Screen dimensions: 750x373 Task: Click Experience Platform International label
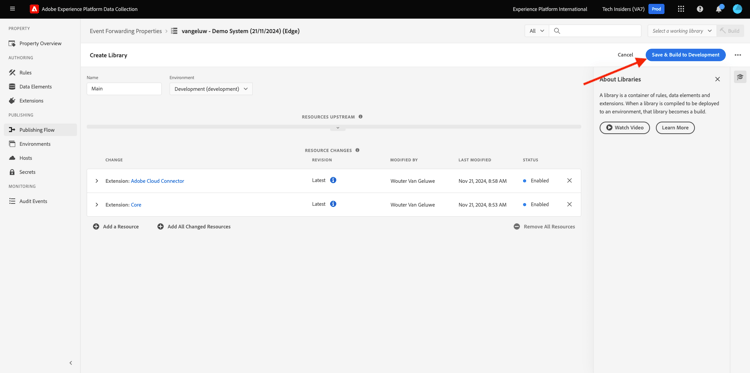coord(550,9)
